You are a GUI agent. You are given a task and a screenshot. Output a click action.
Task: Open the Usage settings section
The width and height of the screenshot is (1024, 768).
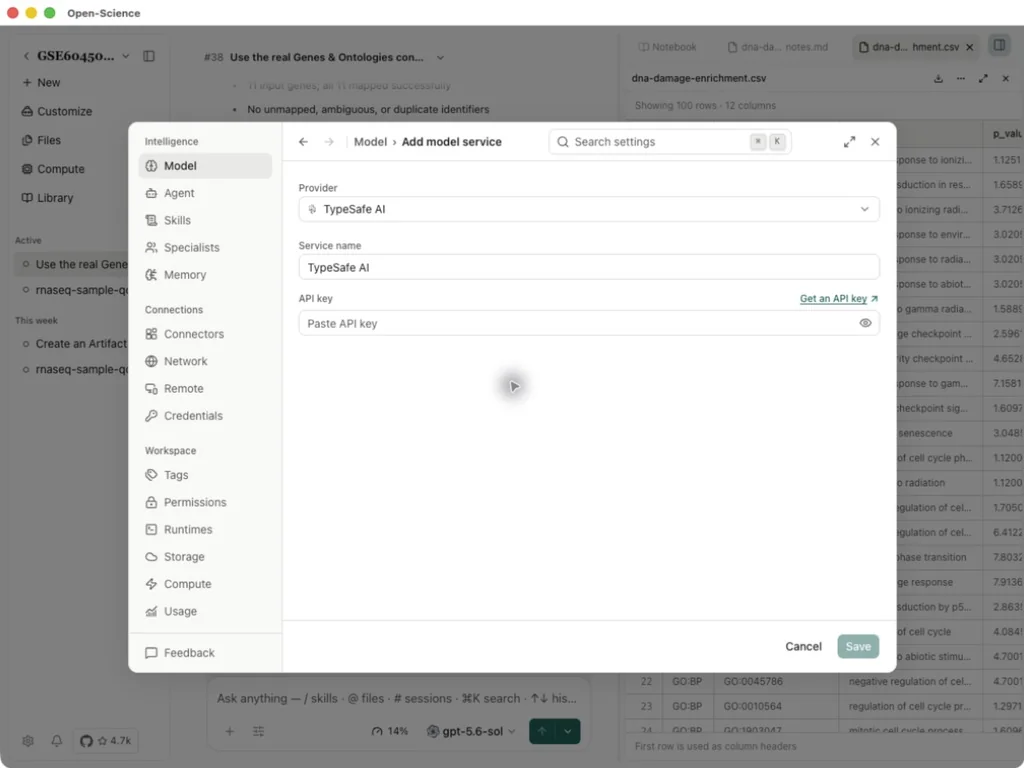(205, 611)
